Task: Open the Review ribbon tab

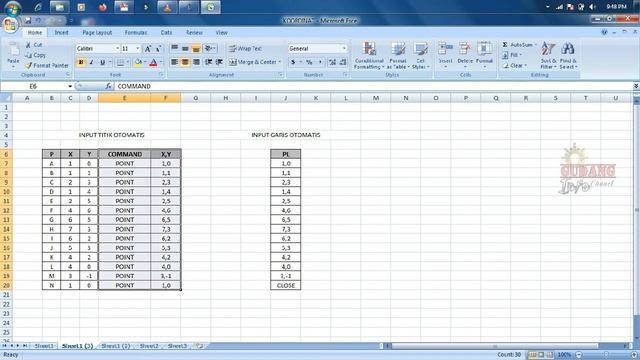Action: pyautogui.click(x=194, y=32)
